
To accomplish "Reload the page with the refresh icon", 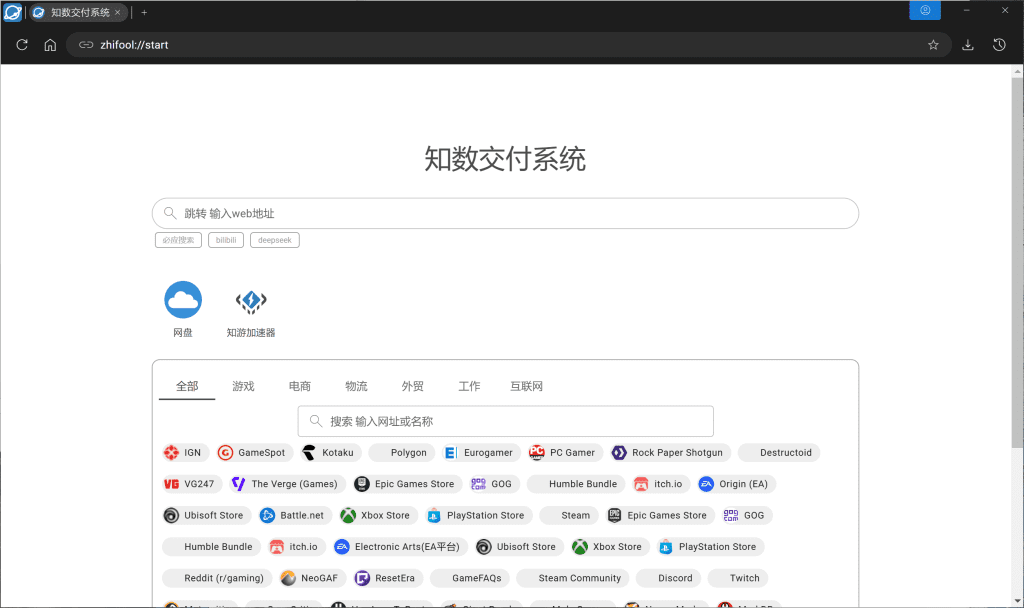I will [x=22, y=45].
